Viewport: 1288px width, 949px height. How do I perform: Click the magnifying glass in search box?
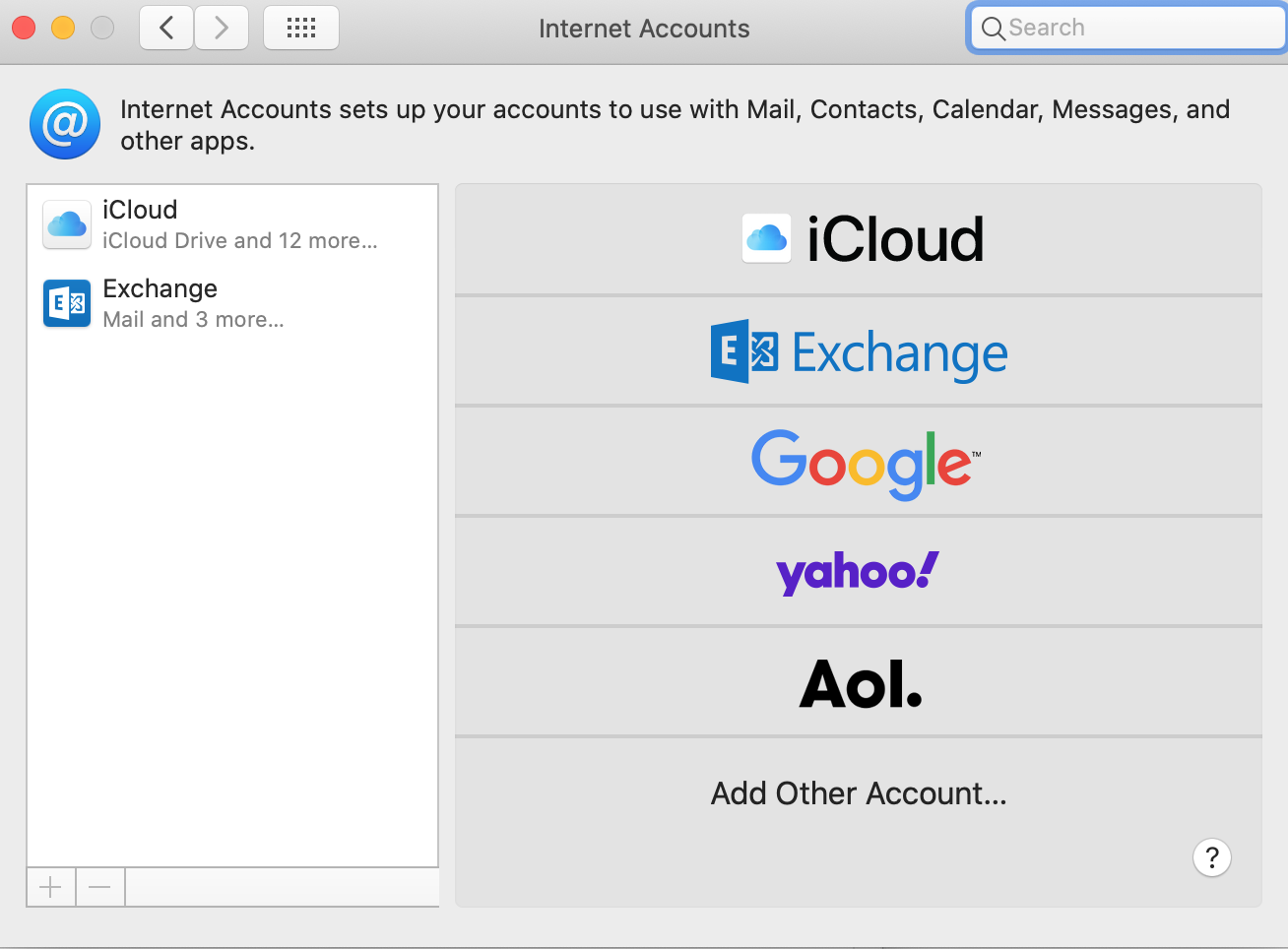[x=994, y=29]
